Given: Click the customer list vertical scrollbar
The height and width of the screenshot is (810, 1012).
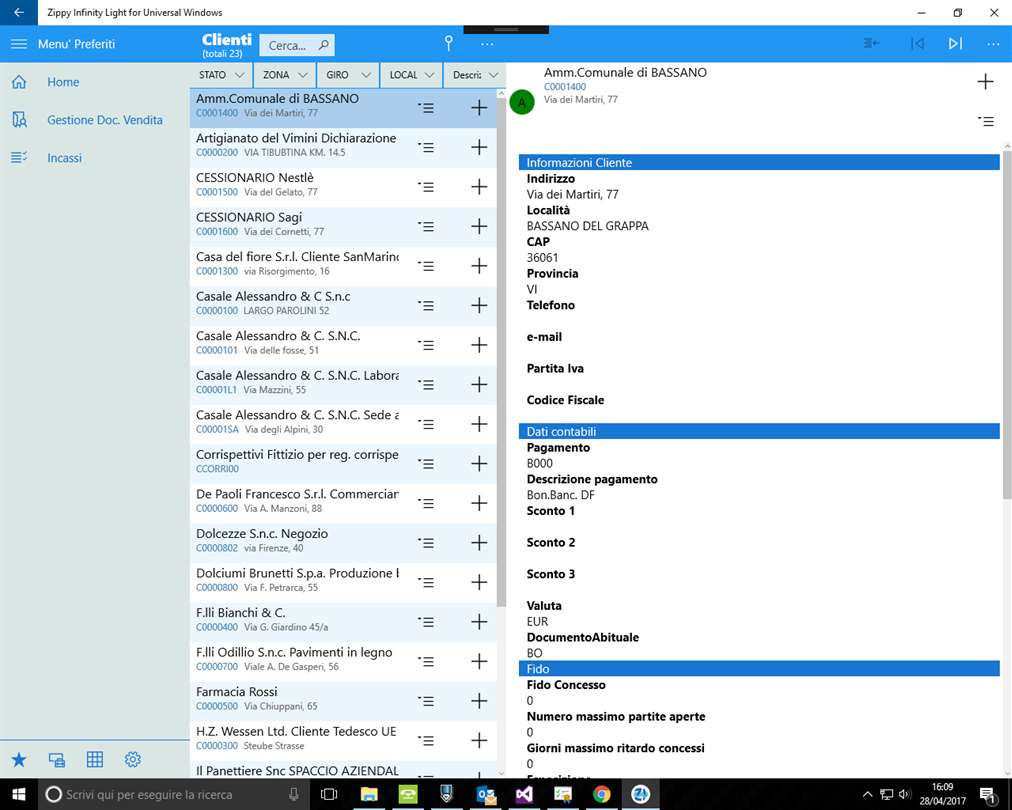Looking at the screenshot, I should pos(501,352).
